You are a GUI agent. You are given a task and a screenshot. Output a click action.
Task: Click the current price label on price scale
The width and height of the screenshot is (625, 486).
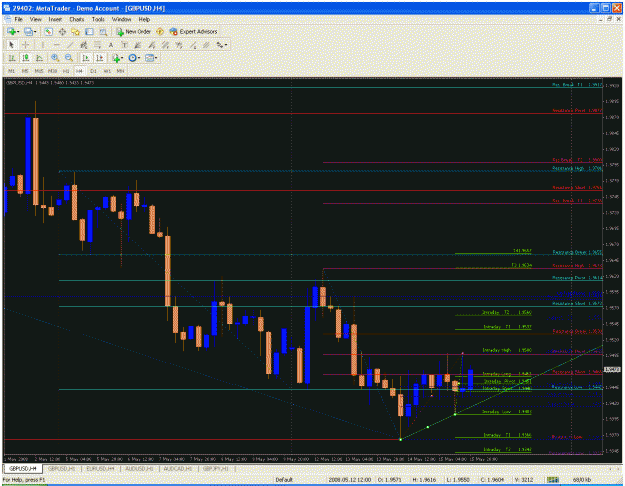[612, 370]
